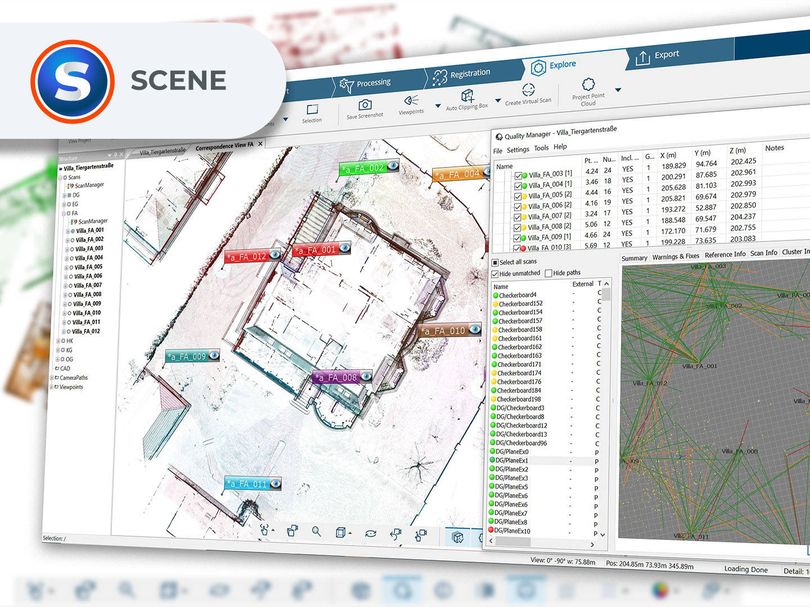The width and height of the screenshot is (810, 607).
Task: Click the navigation mode icon in 3D view toolbar
Action: click(x=265, y=530)
